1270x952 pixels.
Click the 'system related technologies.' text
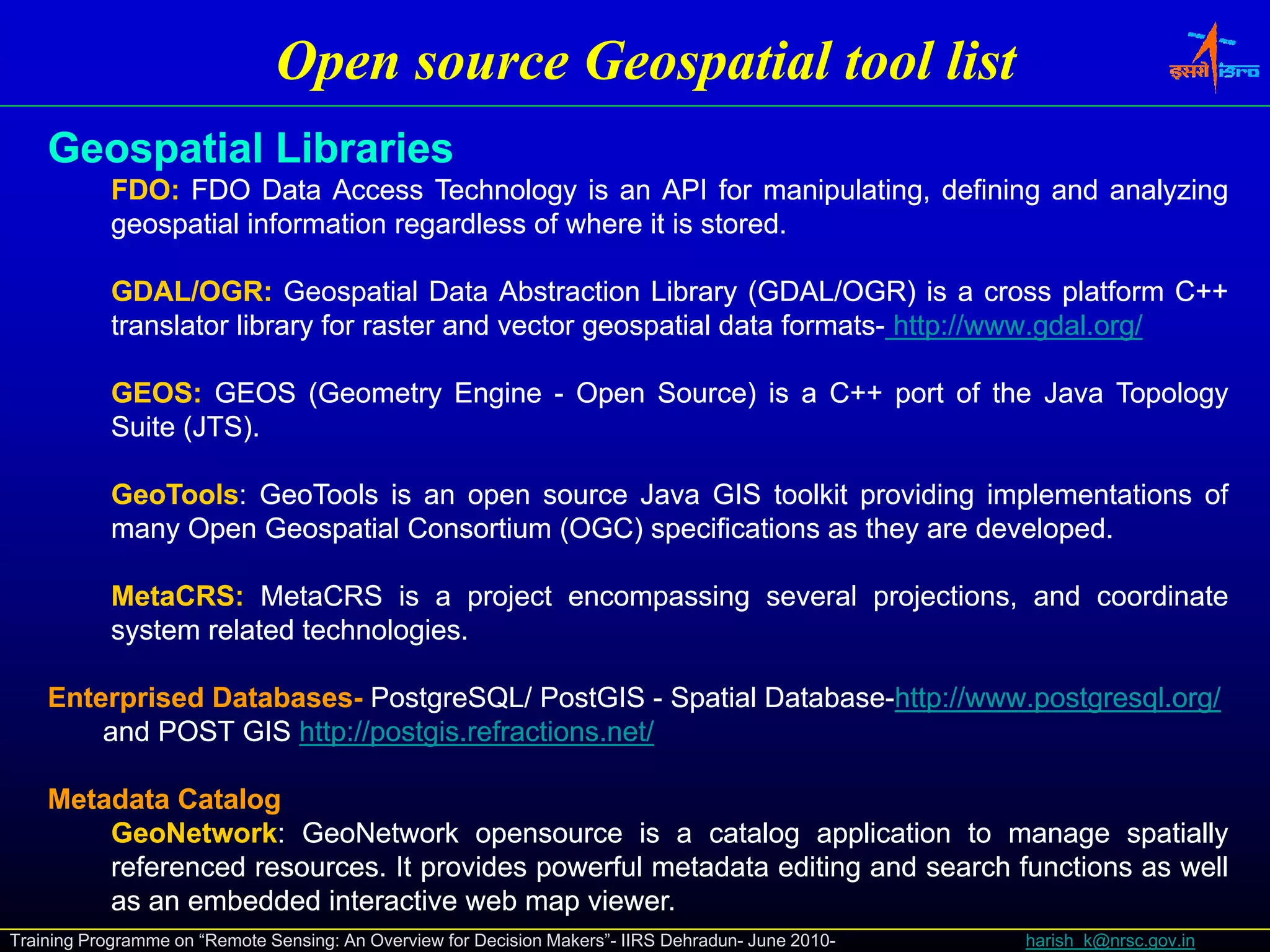click(x=289, y=631)
